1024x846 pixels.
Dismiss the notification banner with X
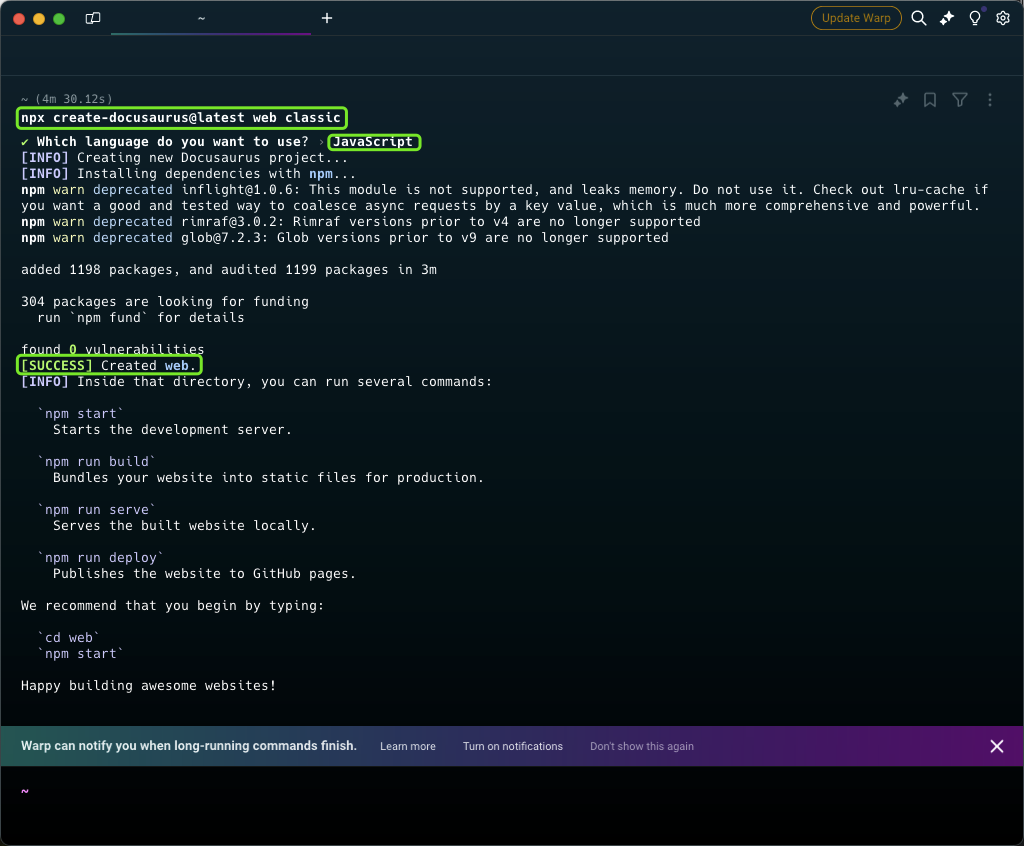[997, 746]
